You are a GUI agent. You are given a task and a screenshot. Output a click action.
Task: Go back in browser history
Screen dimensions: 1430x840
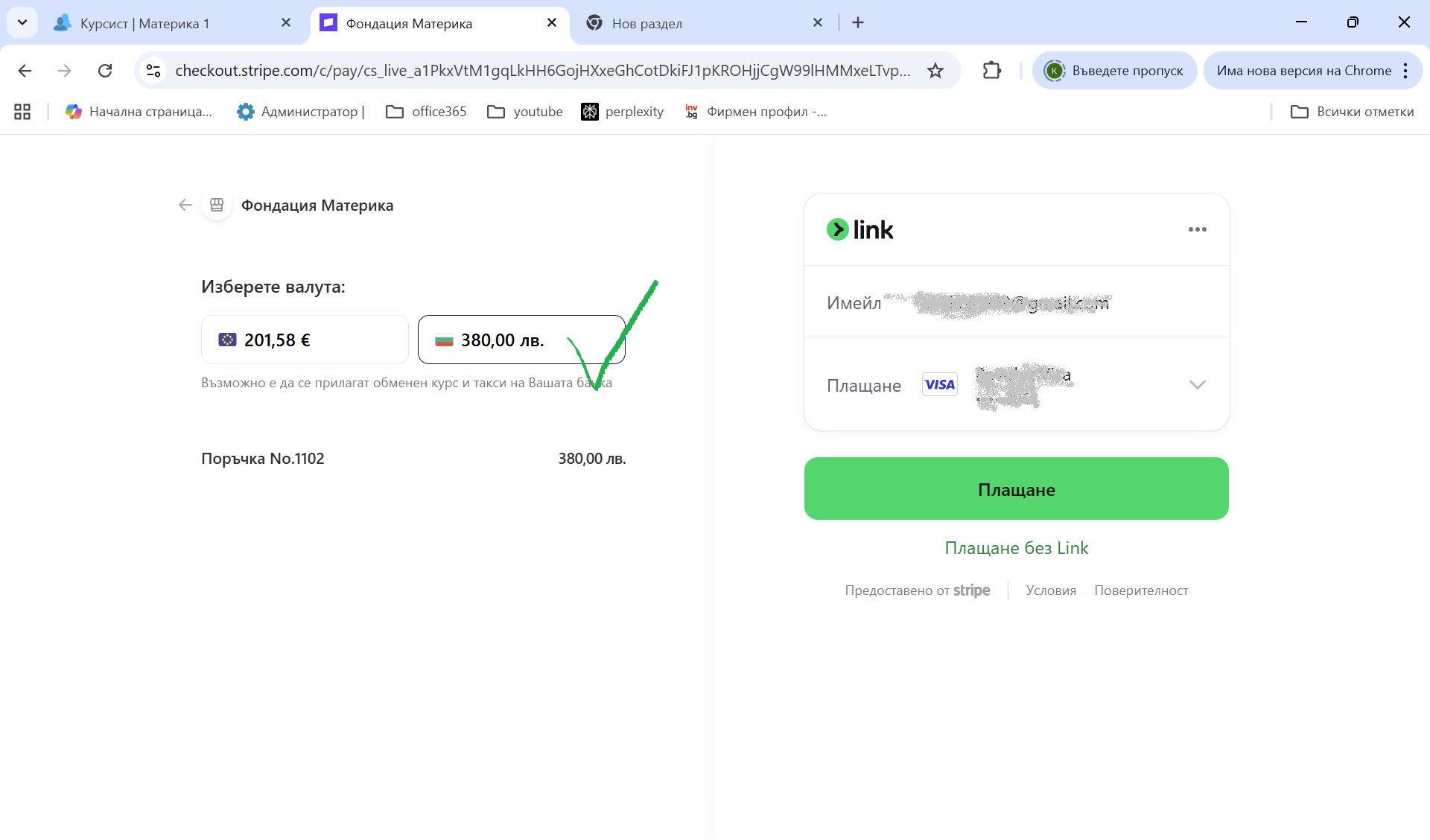(25, 71)
